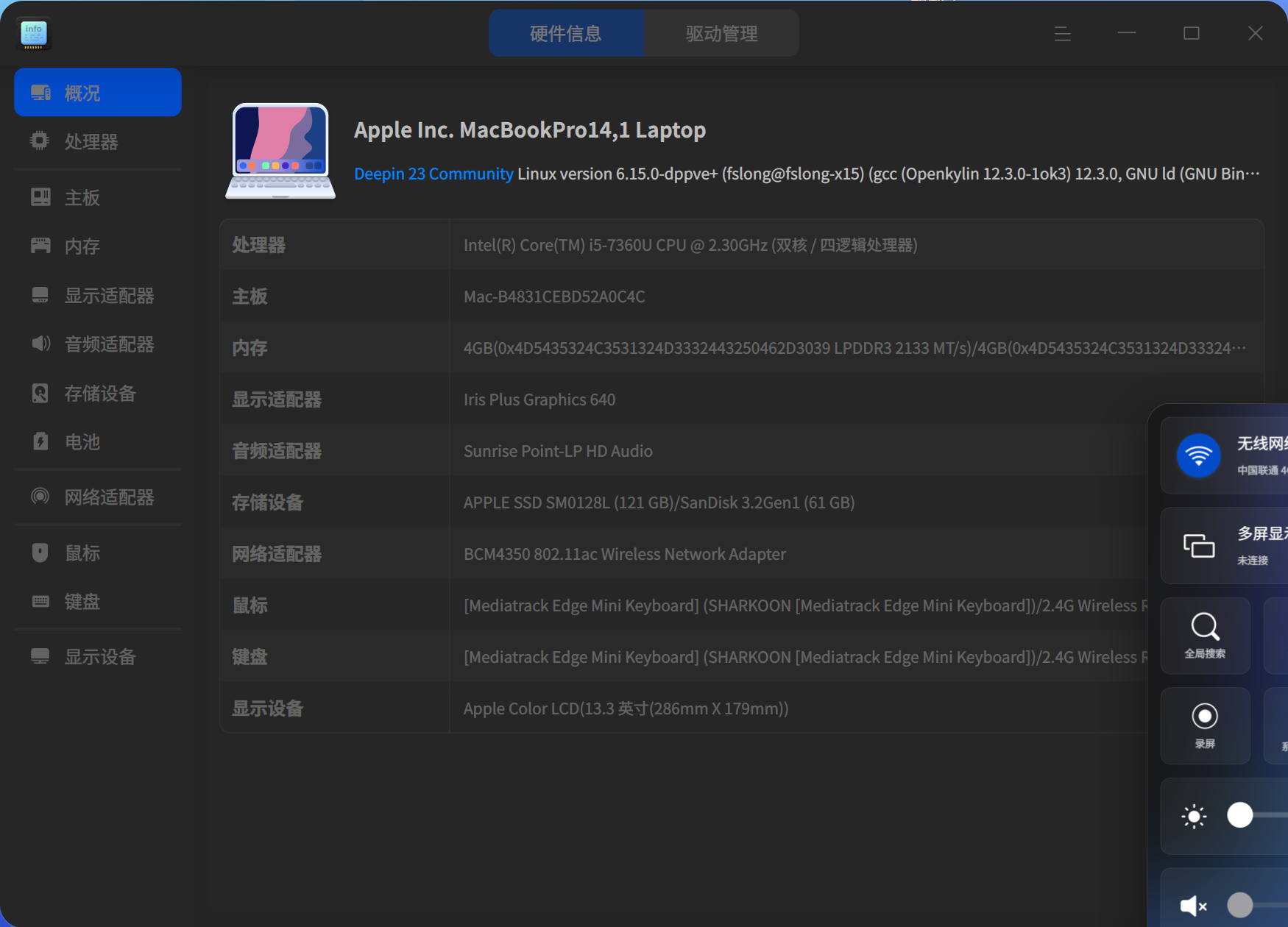Click the 键盘 row label in table
1288x927 pixels.
pyautogui.click(x=250, y=657)
